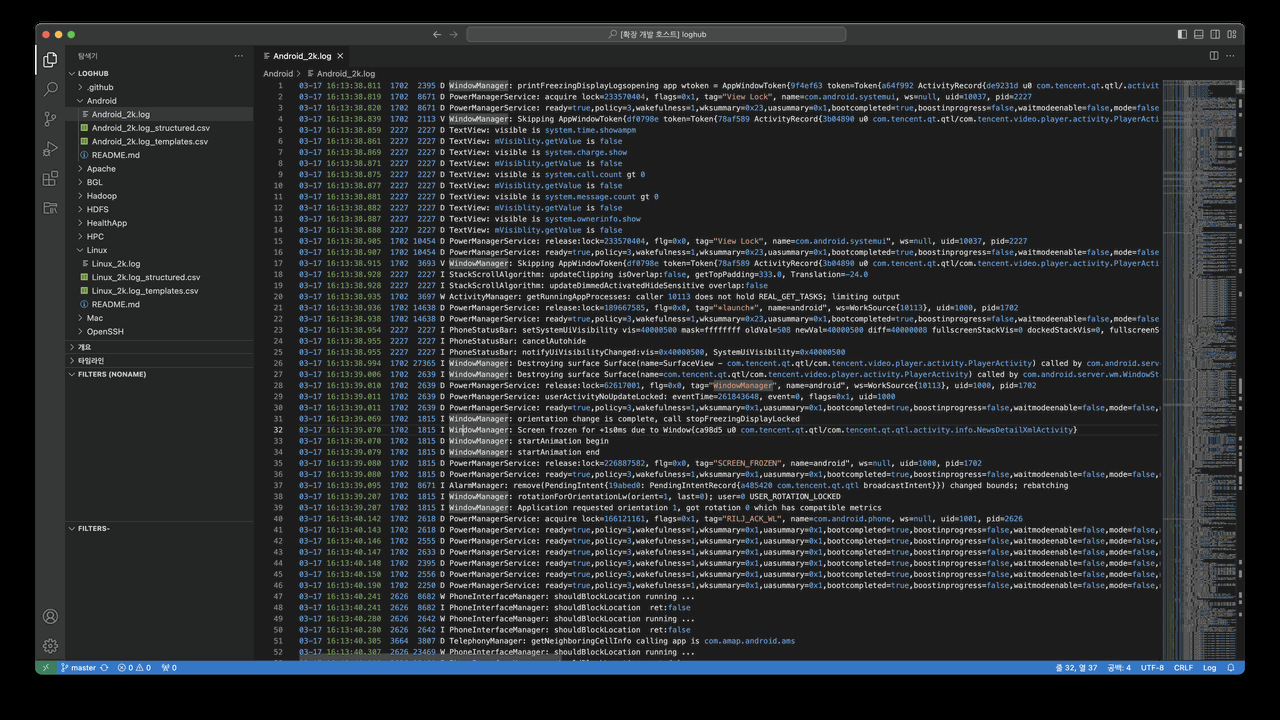Open the Source Control view

50,119
